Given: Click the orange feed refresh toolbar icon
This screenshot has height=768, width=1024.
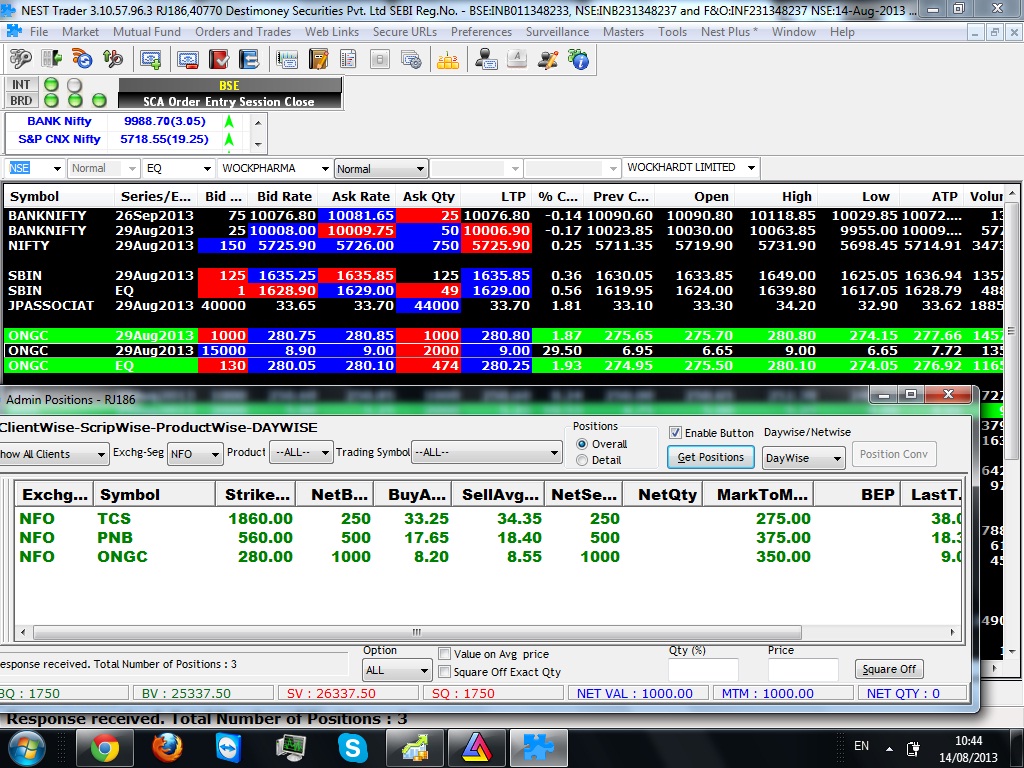Looking at the screenshot, I should pyautogui.click(x=82, y=60).
